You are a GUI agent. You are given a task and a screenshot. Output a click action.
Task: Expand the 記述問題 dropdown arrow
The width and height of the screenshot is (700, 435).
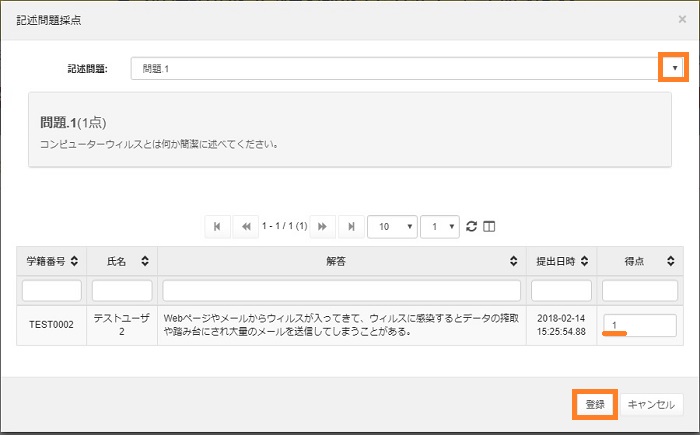pyautogui.click(x=675, y=68)
